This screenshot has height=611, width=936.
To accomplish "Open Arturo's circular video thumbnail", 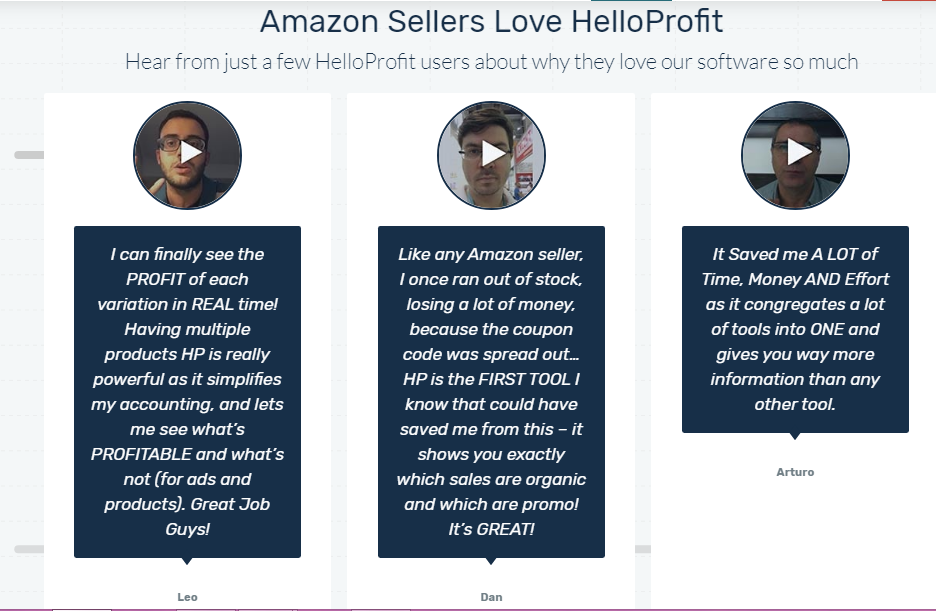I will (x=795, y=155).
